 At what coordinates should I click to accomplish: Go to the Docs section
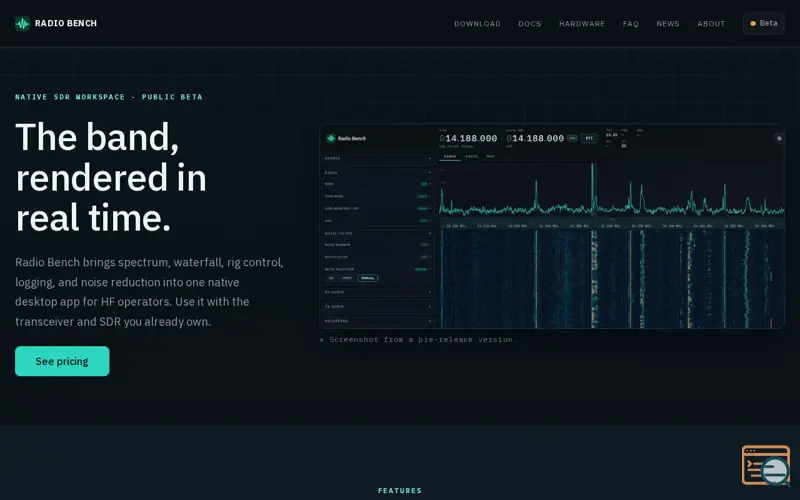coord(530,23)
